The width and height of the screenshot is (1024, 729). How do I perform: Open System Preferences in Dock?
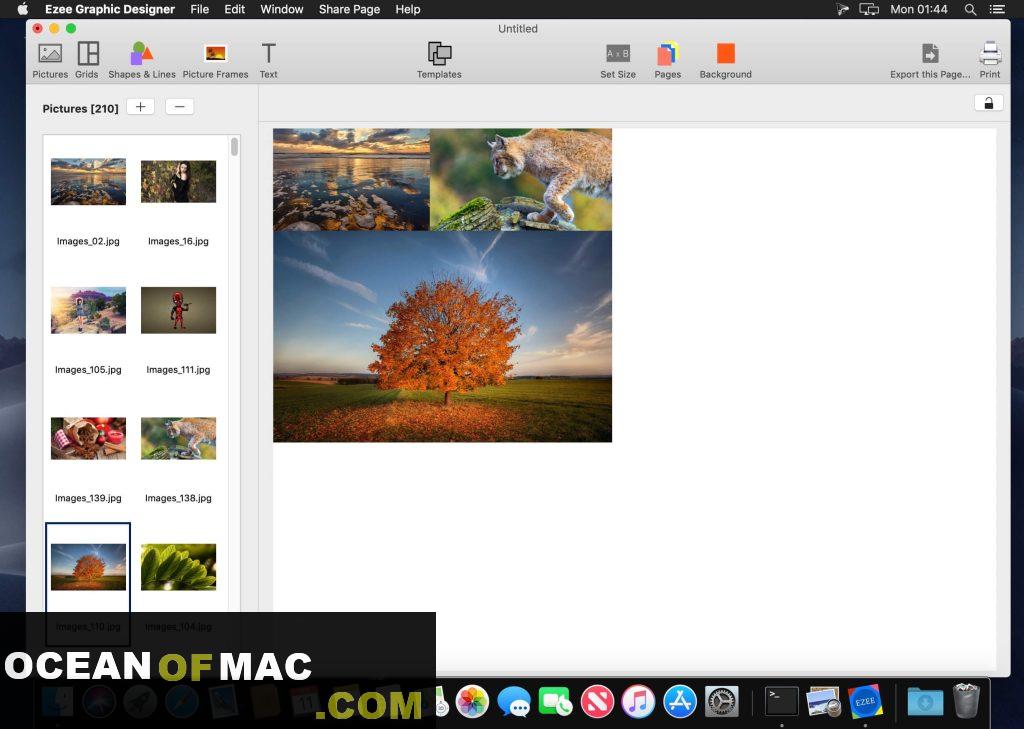pyautogui.click(x=722, y=702)
